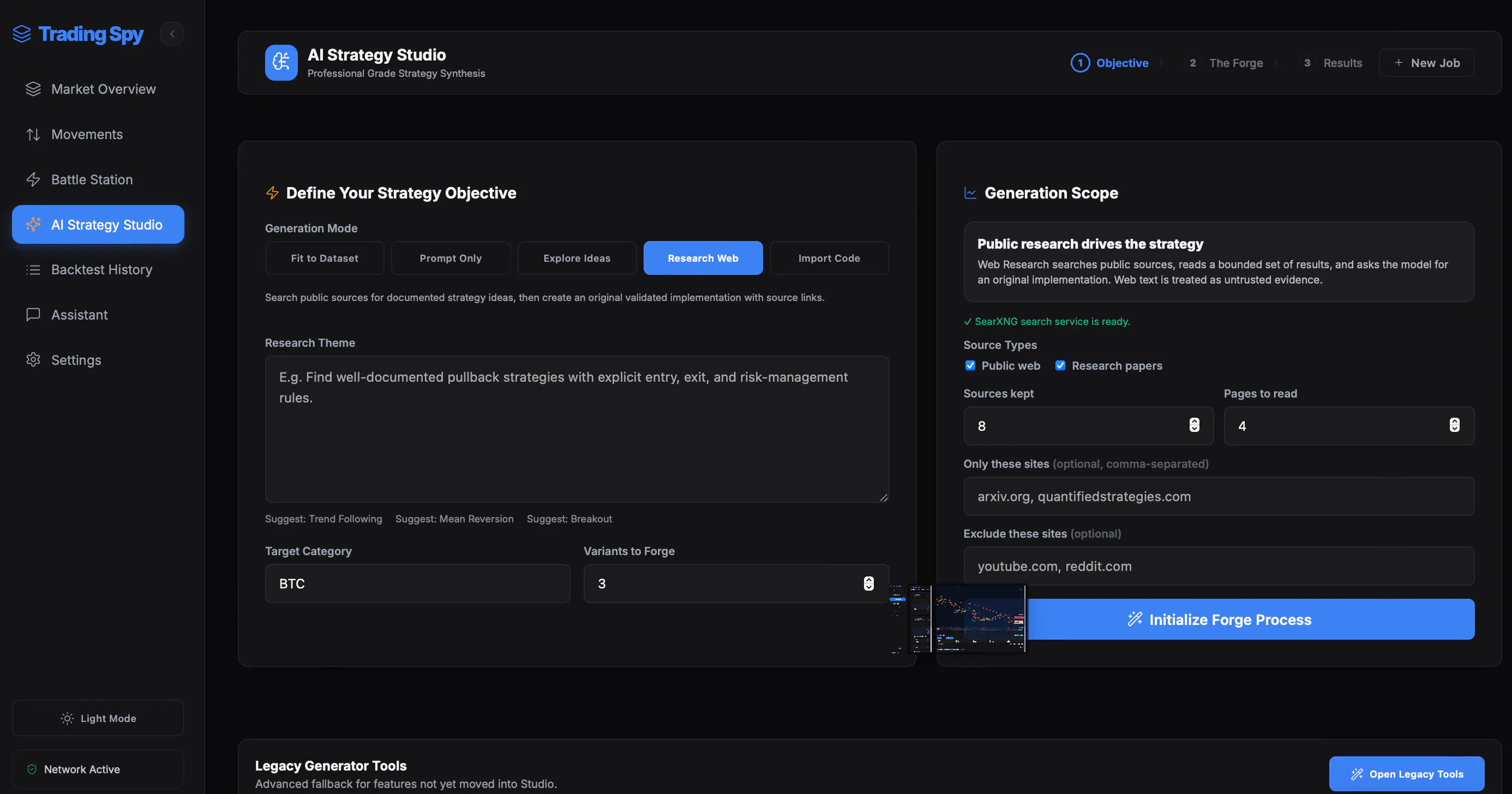Go to Movements page

98,134
